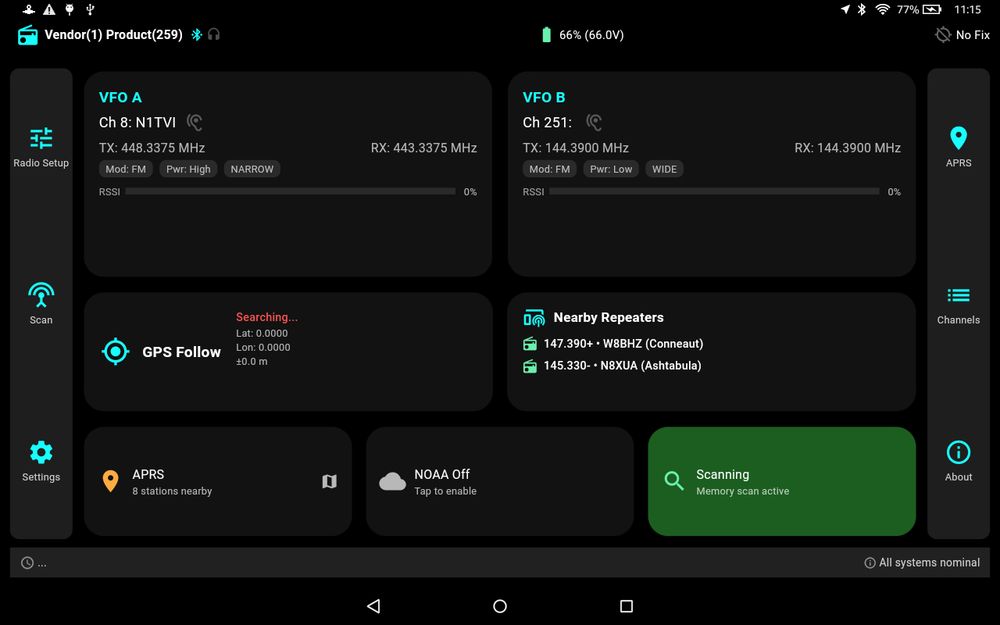Image resolution: width=1000 pixels, height=625 pixels.
Task: Tap radio icon beside 145.330- N8XUA
Action: pos(530,366)
